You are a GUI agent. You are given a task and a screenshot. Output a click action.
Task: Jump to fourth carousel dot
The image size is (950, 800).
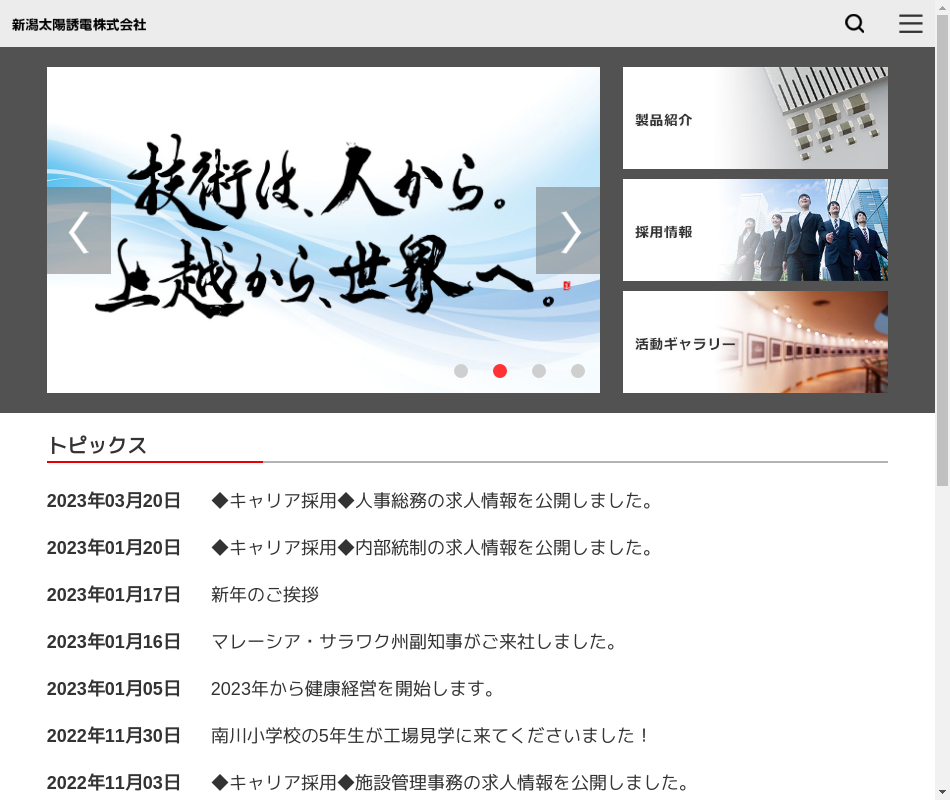pyautogui.click(x=578, y=371)
